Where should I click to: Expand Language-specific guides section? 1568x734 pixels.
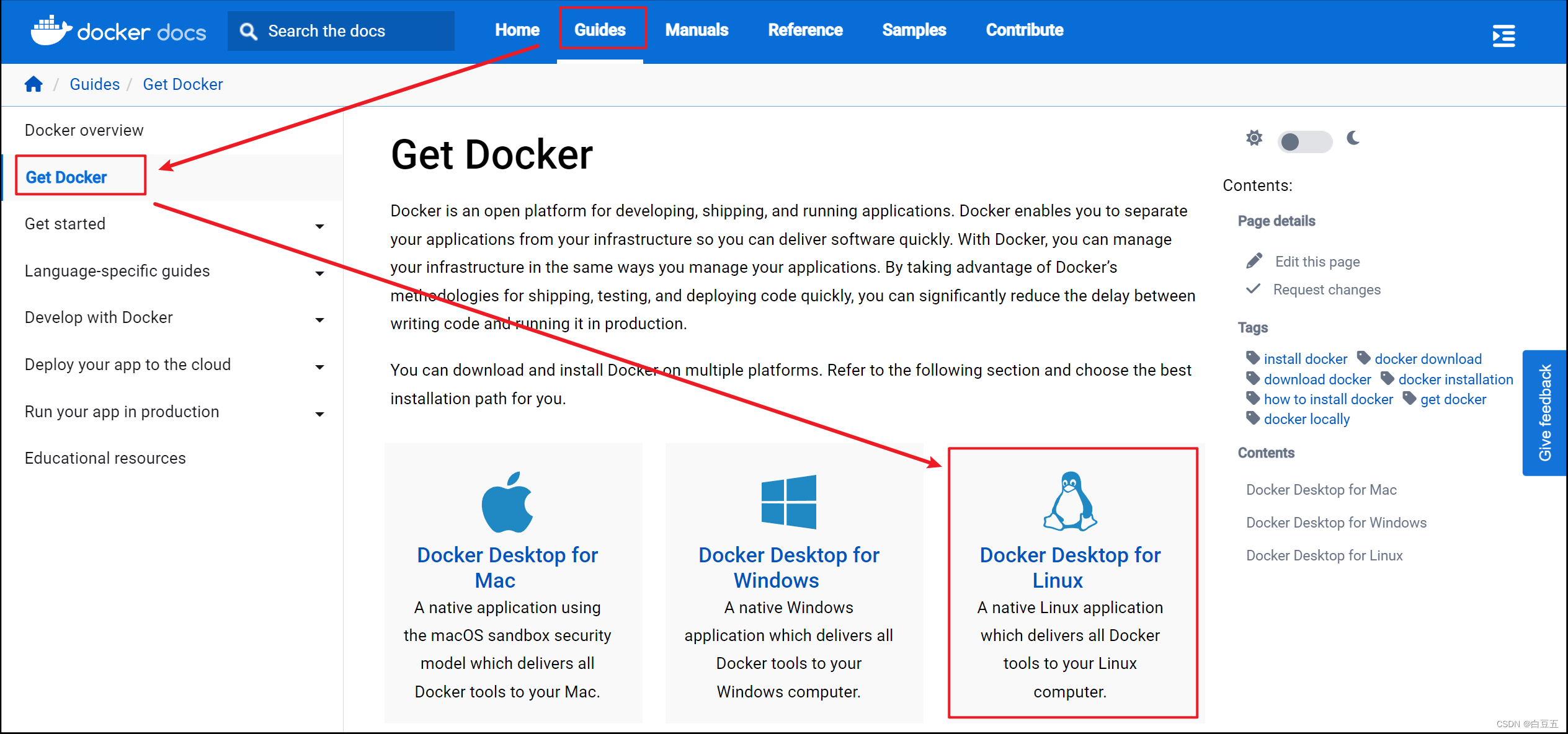(x=319, y=273)
